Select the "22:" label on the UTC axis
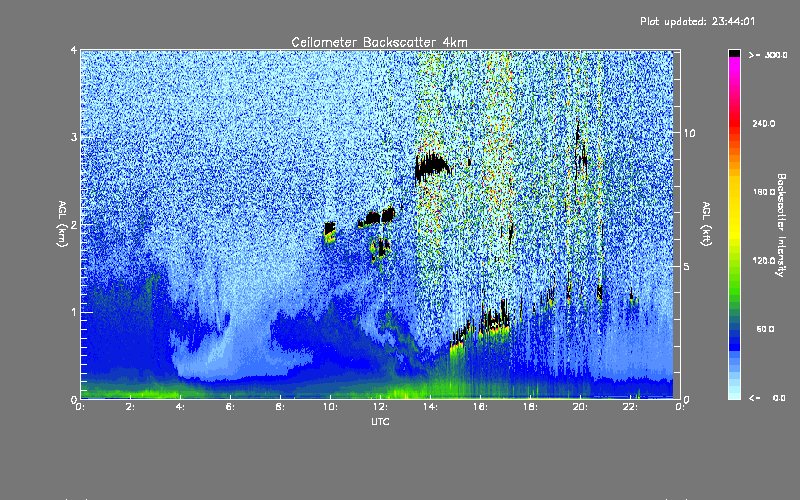This screenshot has height=500, width=800. [630, 407]
